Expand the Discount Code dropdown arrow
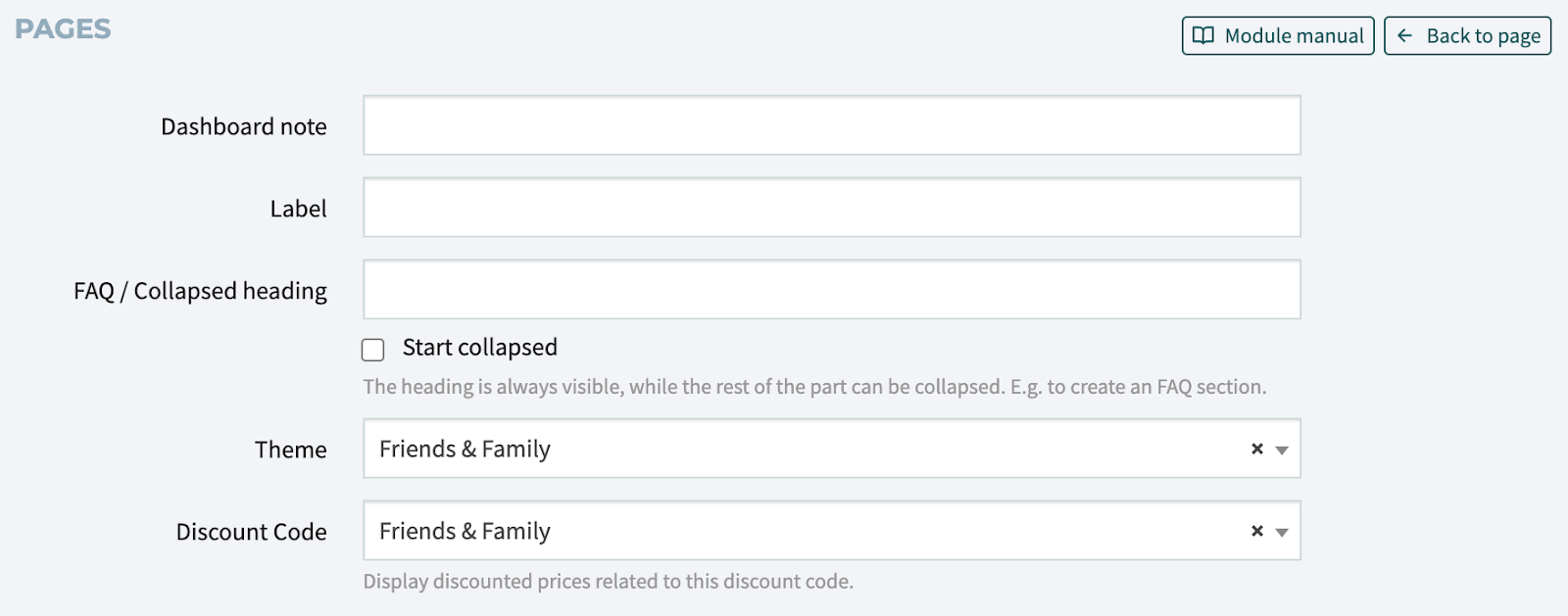The image size is (1568, 616). coord(1282,532)
